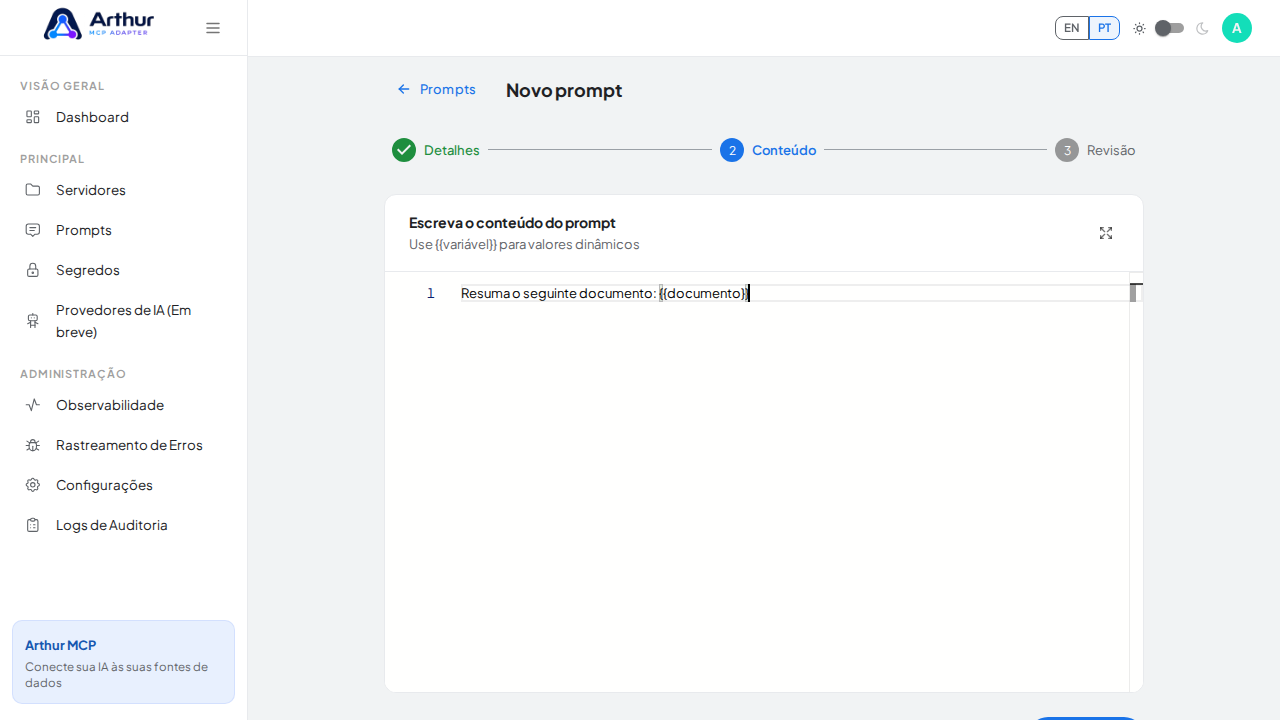The height and width of the screenshot is (720, 1280).
Task: Click inside the prompt code editor line
Action: point(794,293)
